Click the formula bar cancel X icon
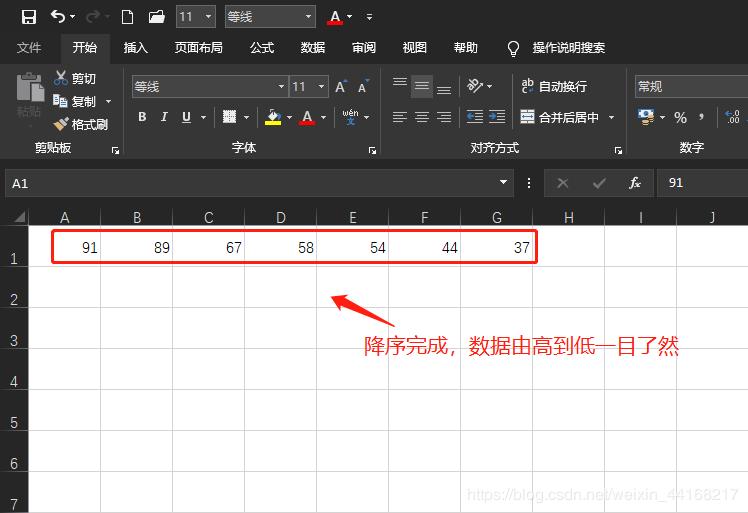748x513 pixels. pyautogui.click(x=563, y=183)
